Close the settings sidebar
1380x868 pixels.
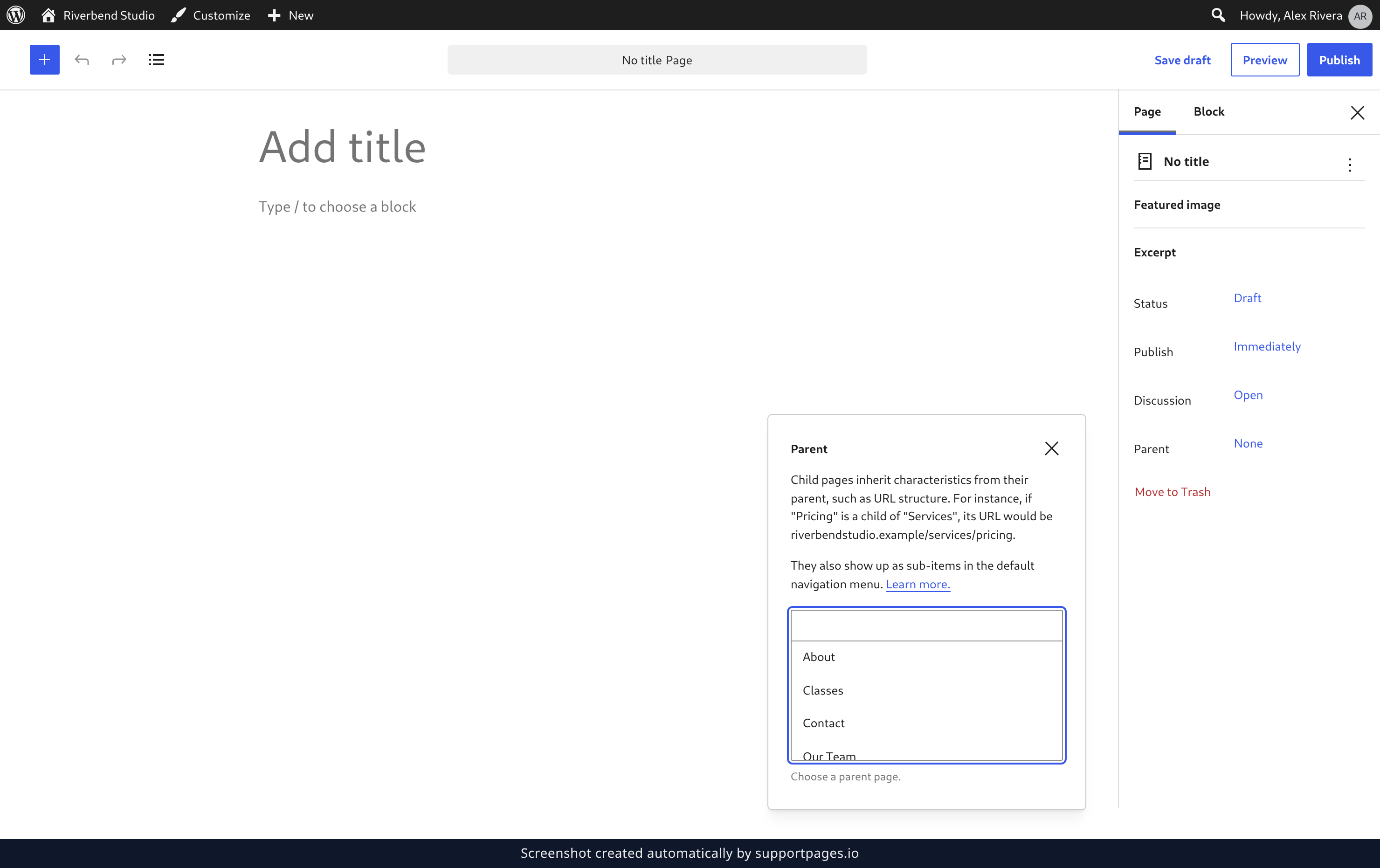pyautogui.click(x=1357, y=112)
